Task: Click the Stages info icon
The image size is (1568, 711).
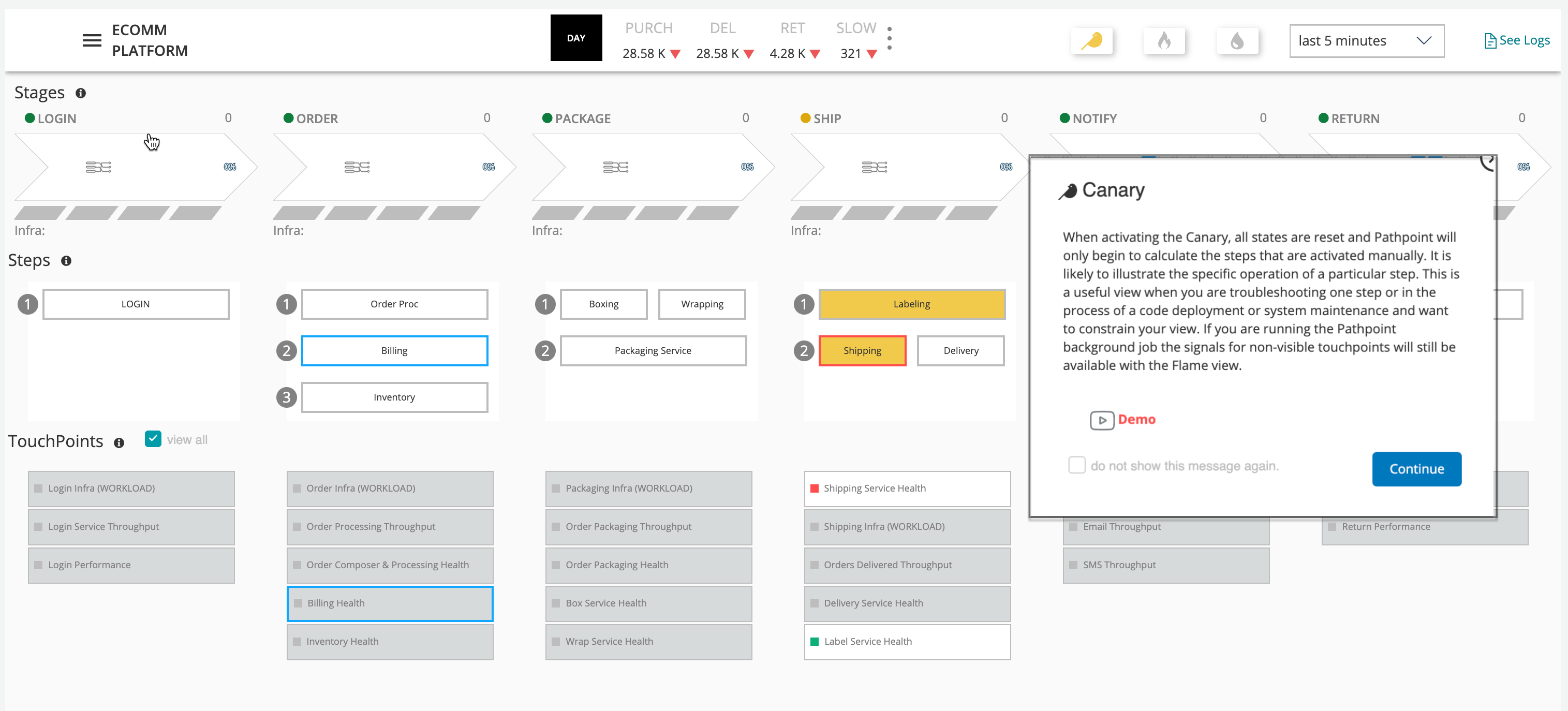Action: tap(80, 93)
